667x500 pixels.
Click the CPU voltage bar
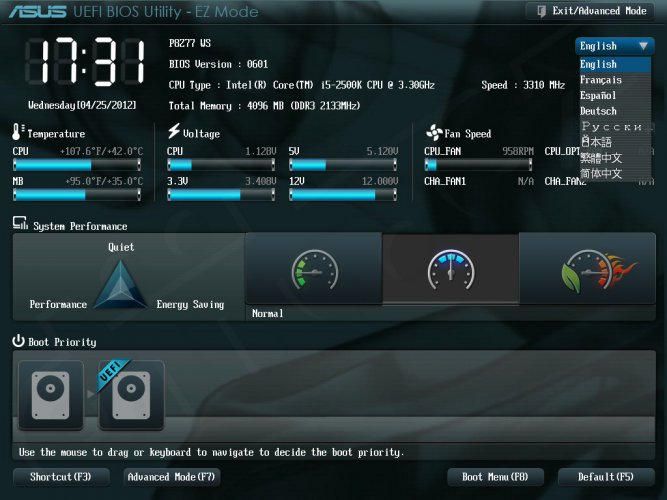click(221, 165)
